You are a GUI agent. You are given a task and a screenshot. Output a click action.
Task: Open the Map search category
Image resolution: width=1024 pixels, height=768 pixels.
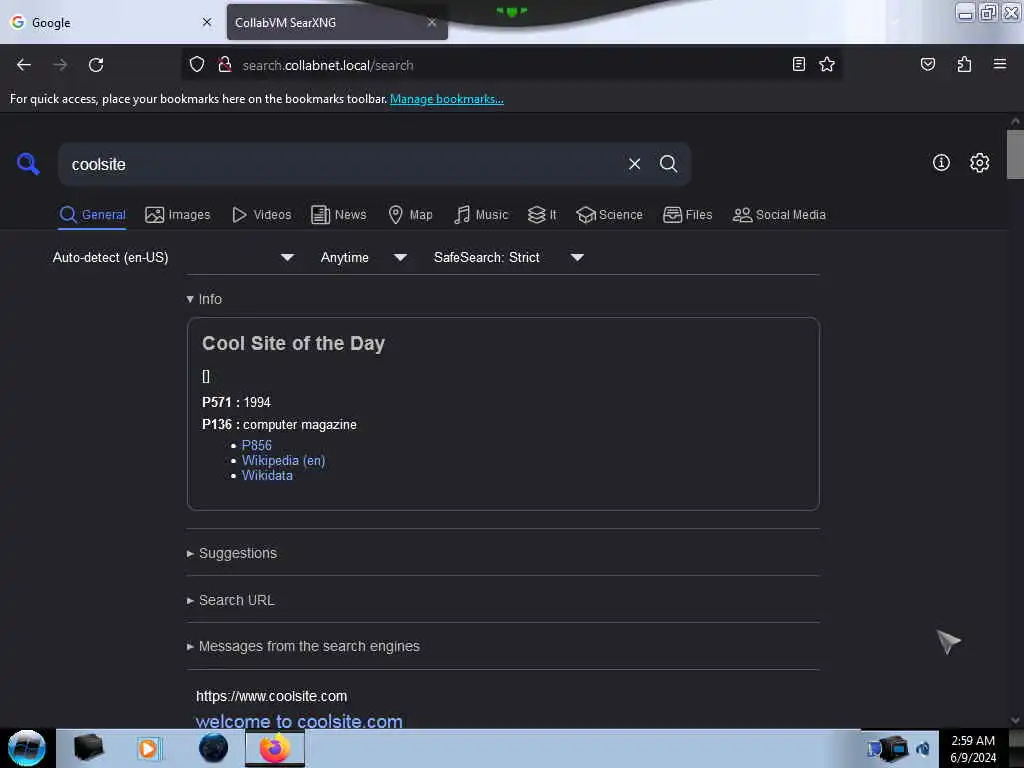point(410,215)
